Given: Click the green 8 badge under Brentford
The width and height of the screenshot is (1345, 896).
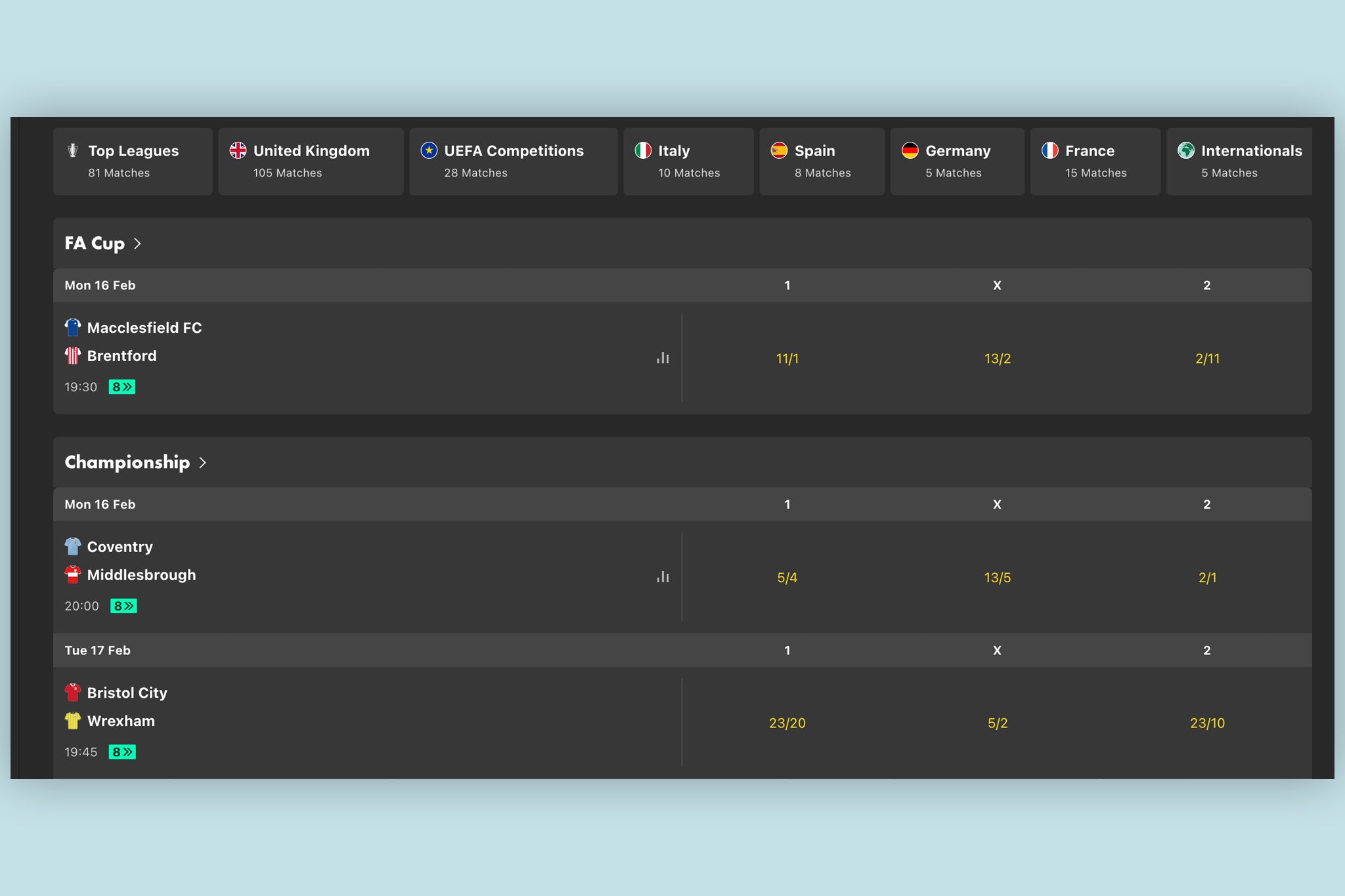Looking at the screenshot, I should [122, 387].
